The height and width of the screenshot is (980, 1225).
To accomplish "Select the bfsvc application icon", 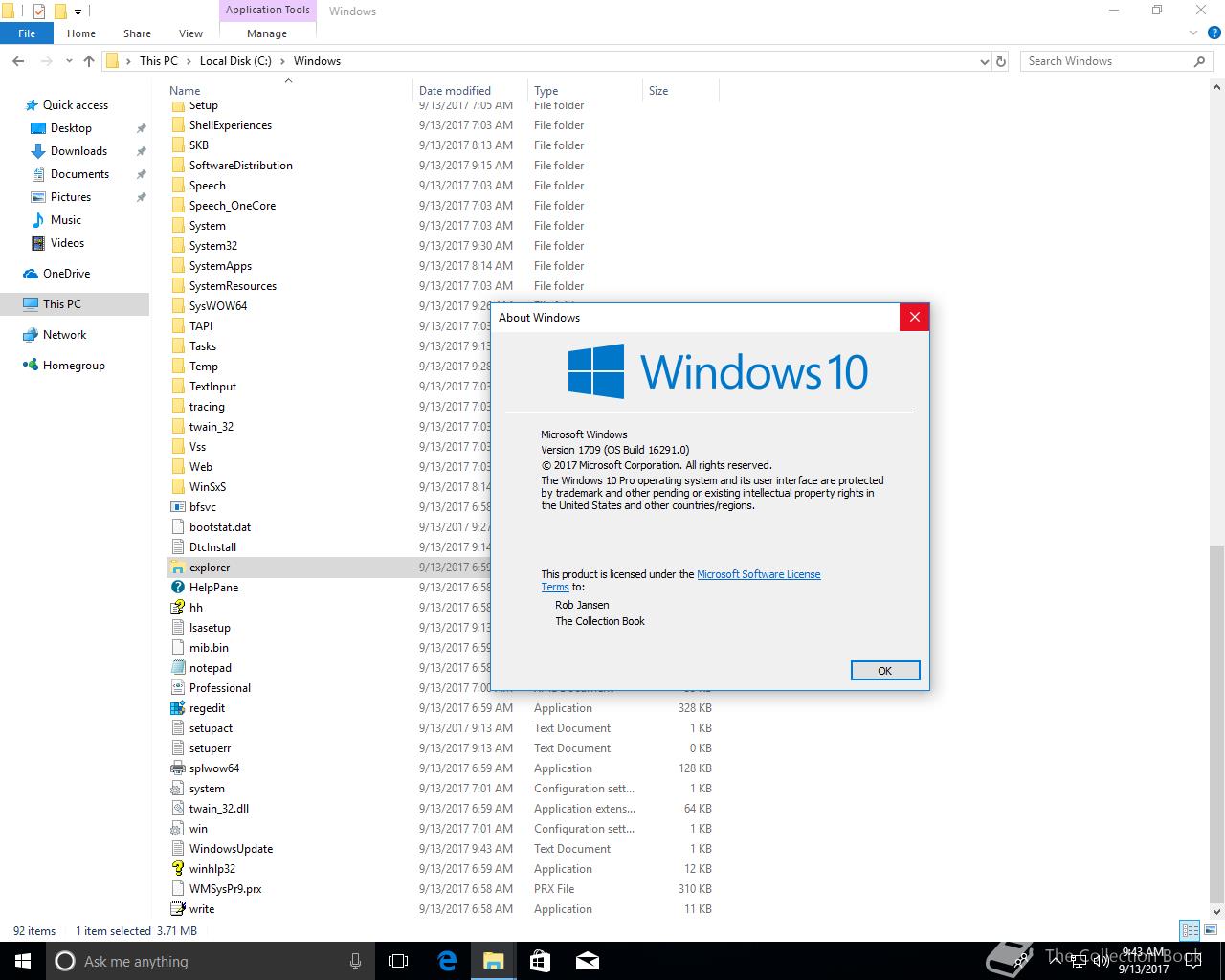I will 177,507.
